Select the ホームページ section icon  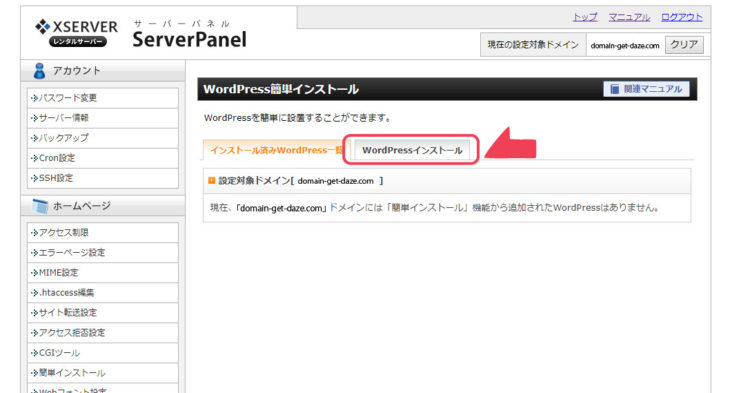click(x=41, y=206)
